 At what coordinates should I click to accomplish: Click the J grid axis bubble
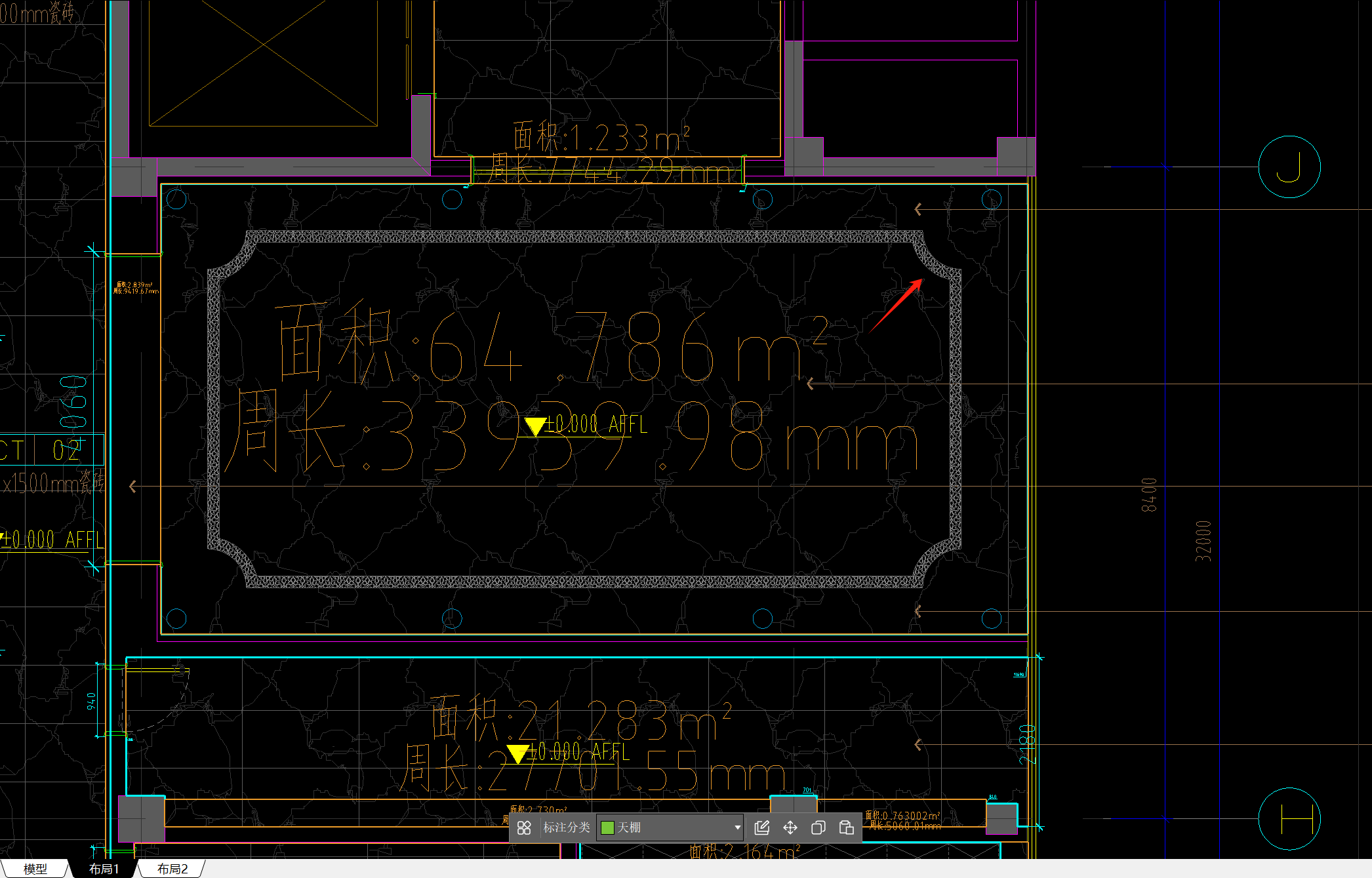1289,167
